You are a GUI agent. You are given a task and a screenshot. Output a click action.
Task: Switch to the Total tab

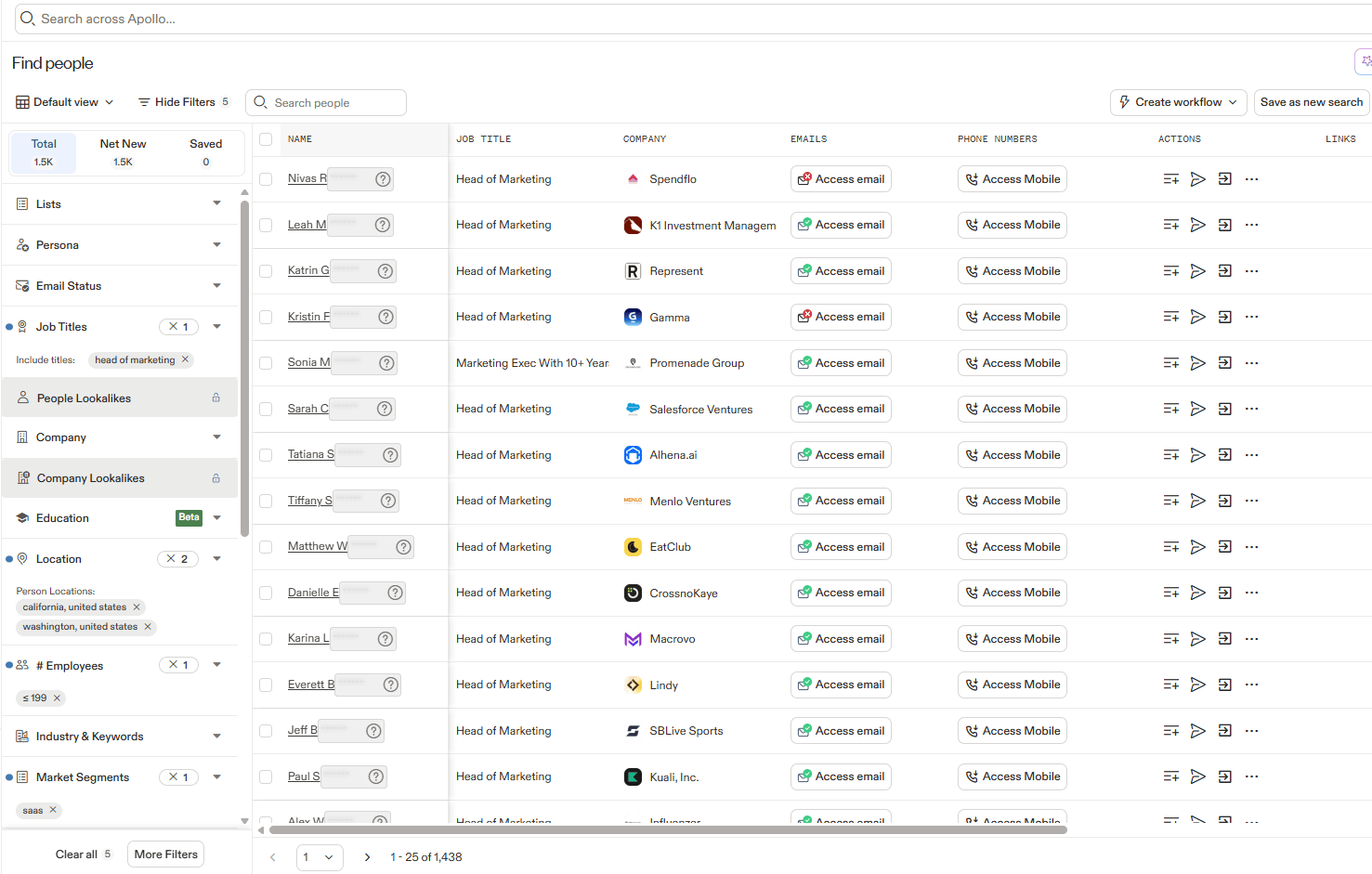pos(44,152)
